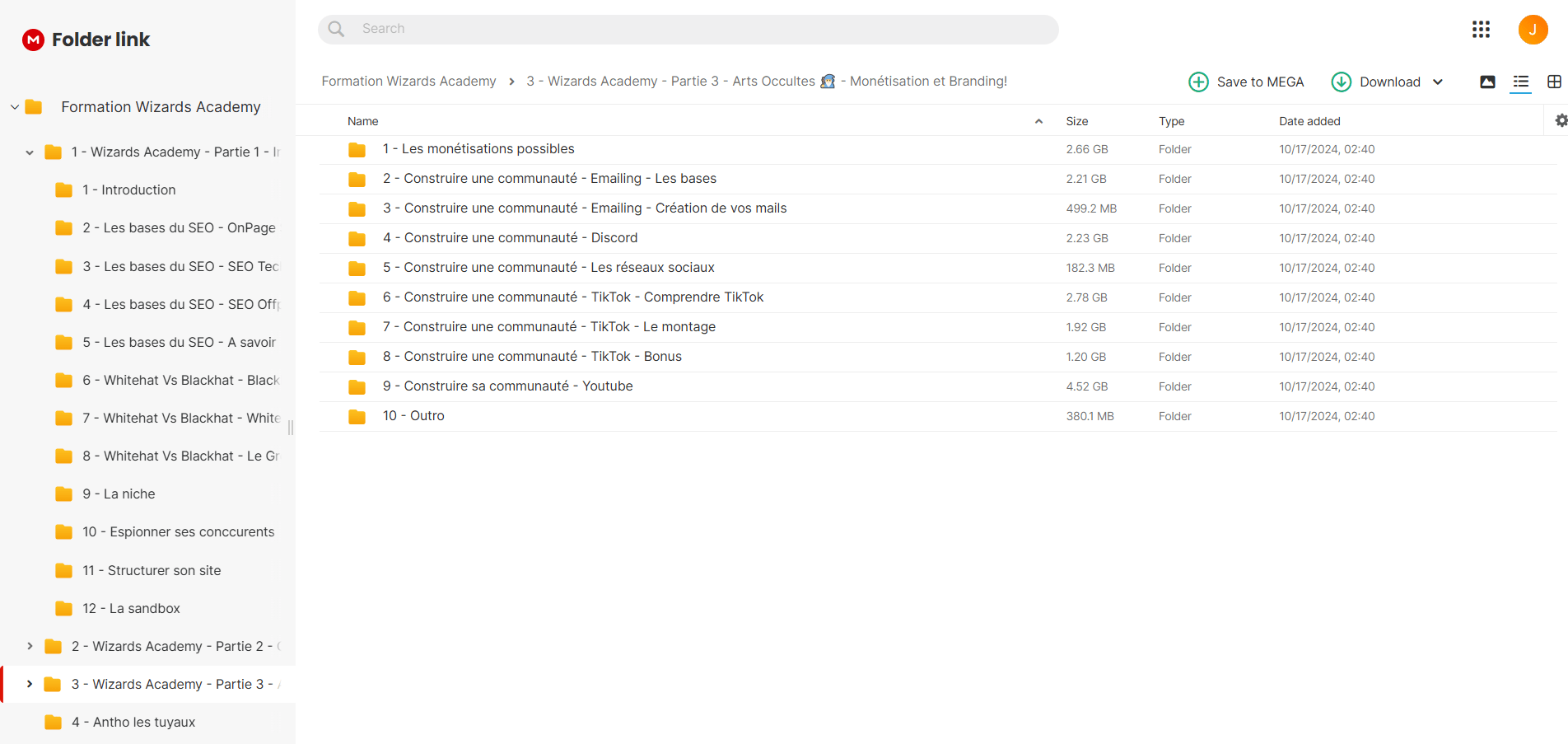Sort by the Size column header
Screen dimensions: 1568x744
pos(1077,121)
